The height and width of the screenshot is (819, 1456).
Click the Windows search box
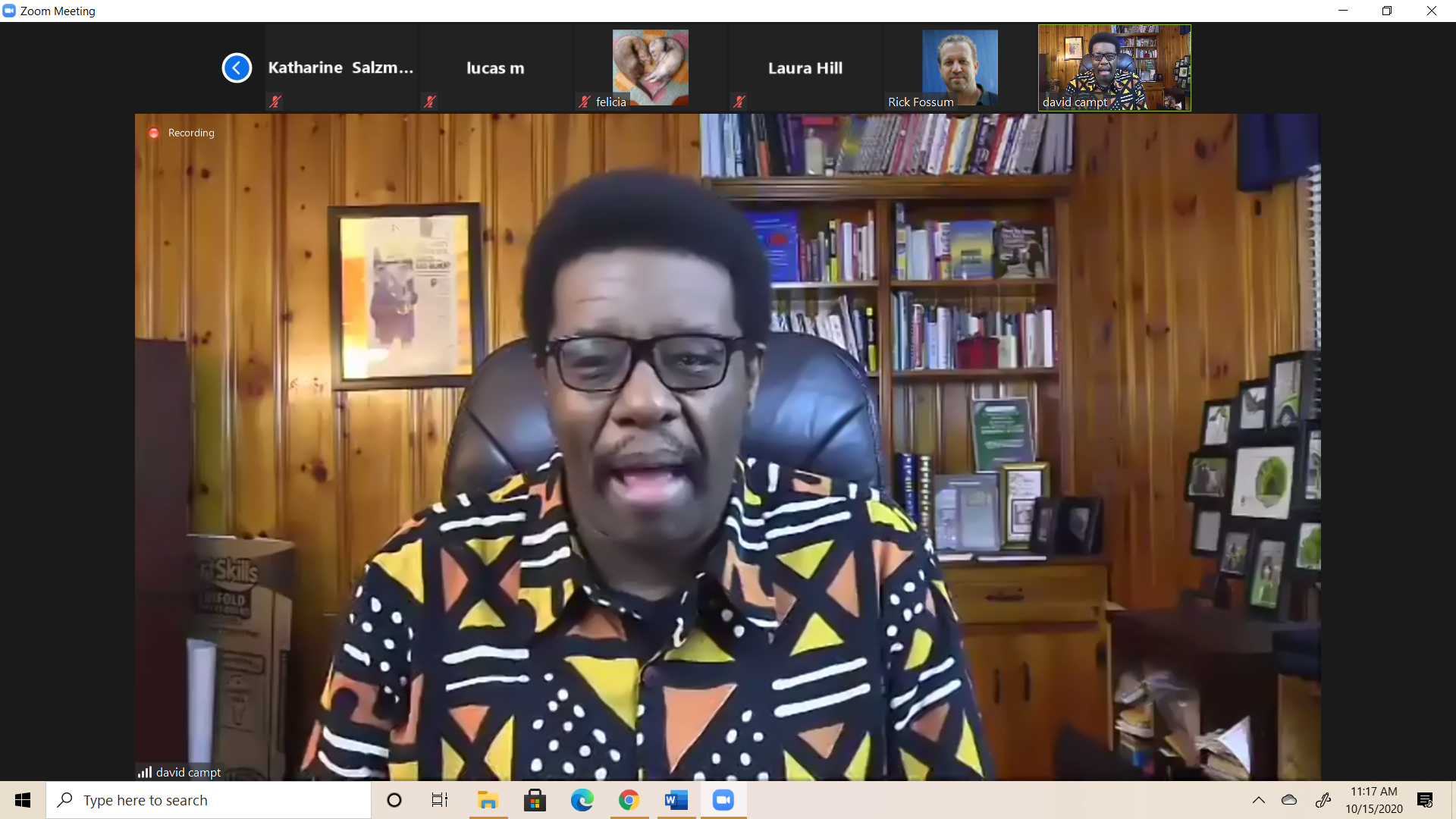pos(209,800)
